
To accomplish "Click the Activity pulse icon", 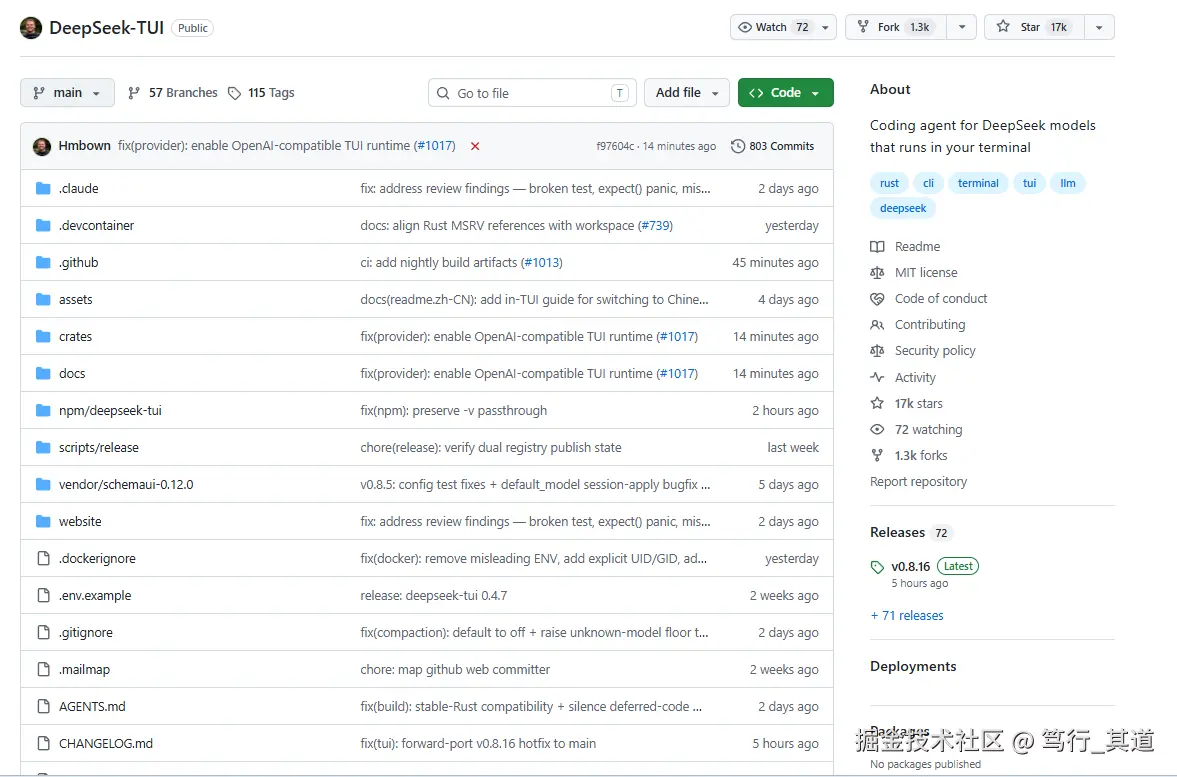I will (x=877, y=377).
